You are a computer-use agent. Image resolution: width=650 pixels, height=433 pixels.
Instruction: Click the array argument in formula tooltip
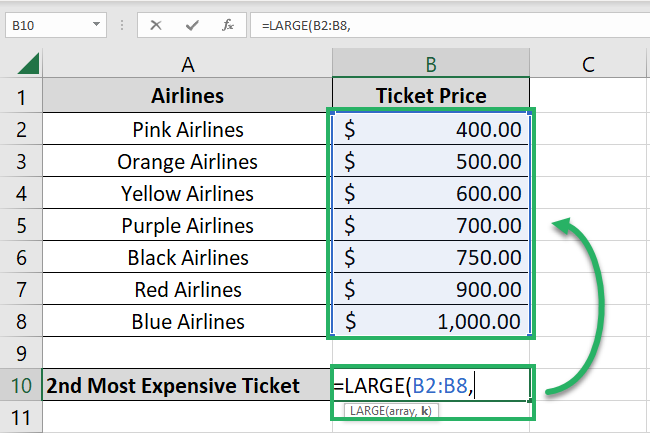[400, 411]
